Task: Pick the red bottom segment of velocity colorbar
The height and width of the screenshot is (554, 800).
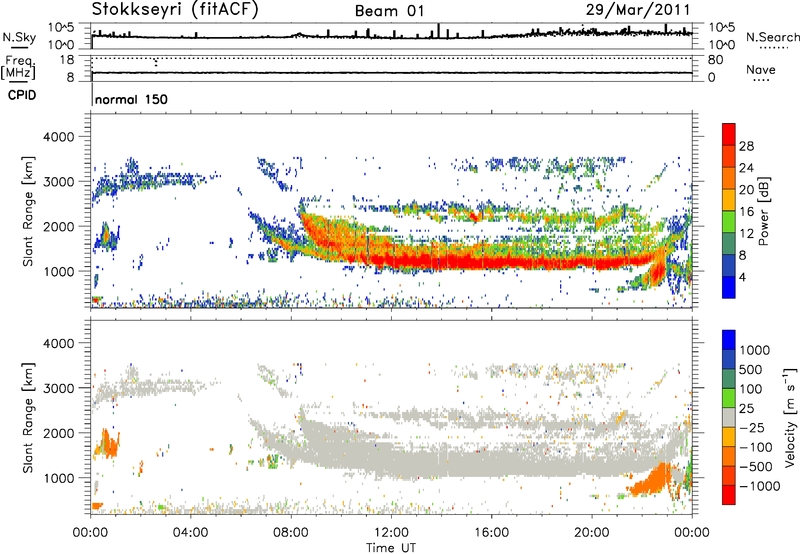Action: (729, 495)
